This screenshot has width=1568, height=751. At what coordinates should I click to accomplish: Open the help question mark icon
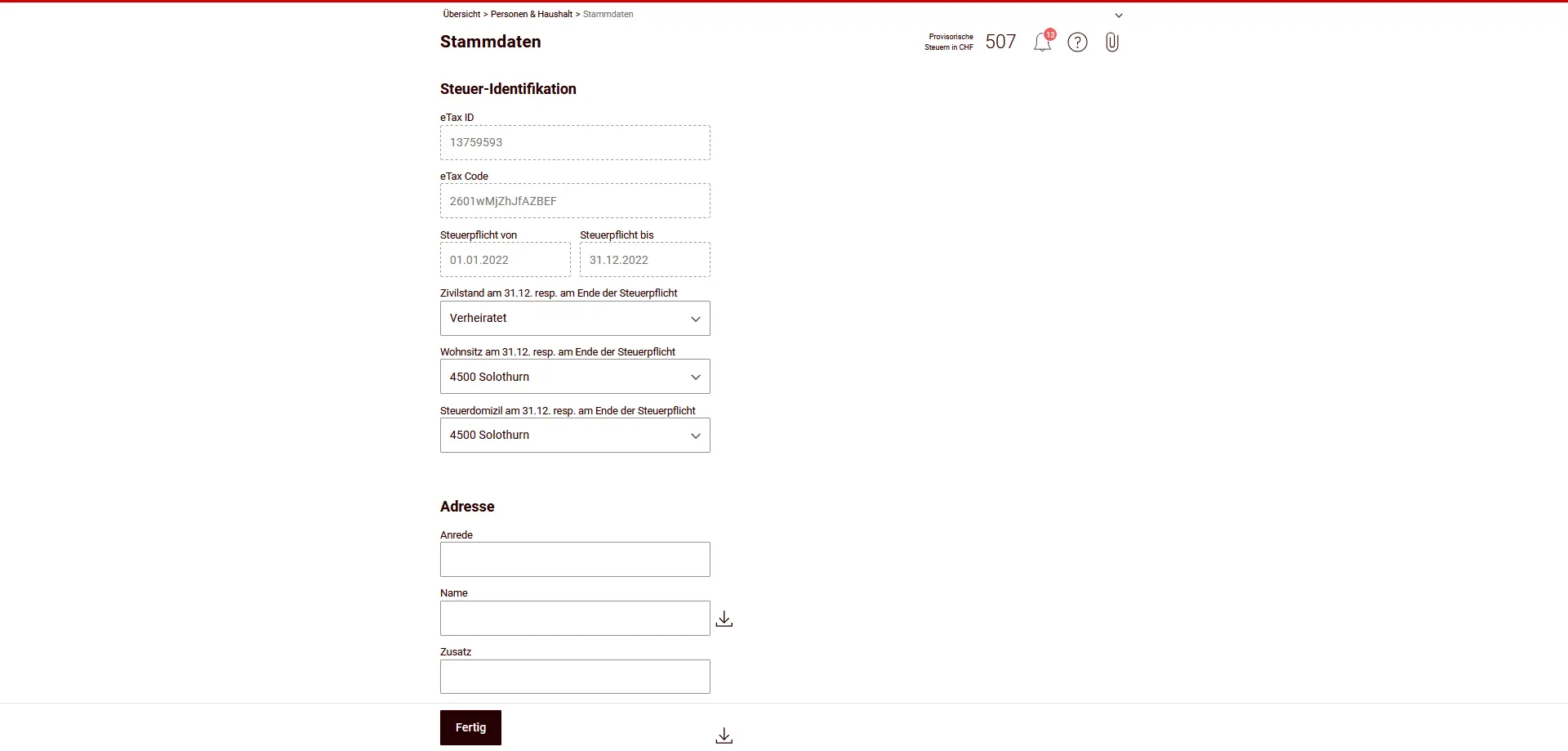click(1077, 42)
